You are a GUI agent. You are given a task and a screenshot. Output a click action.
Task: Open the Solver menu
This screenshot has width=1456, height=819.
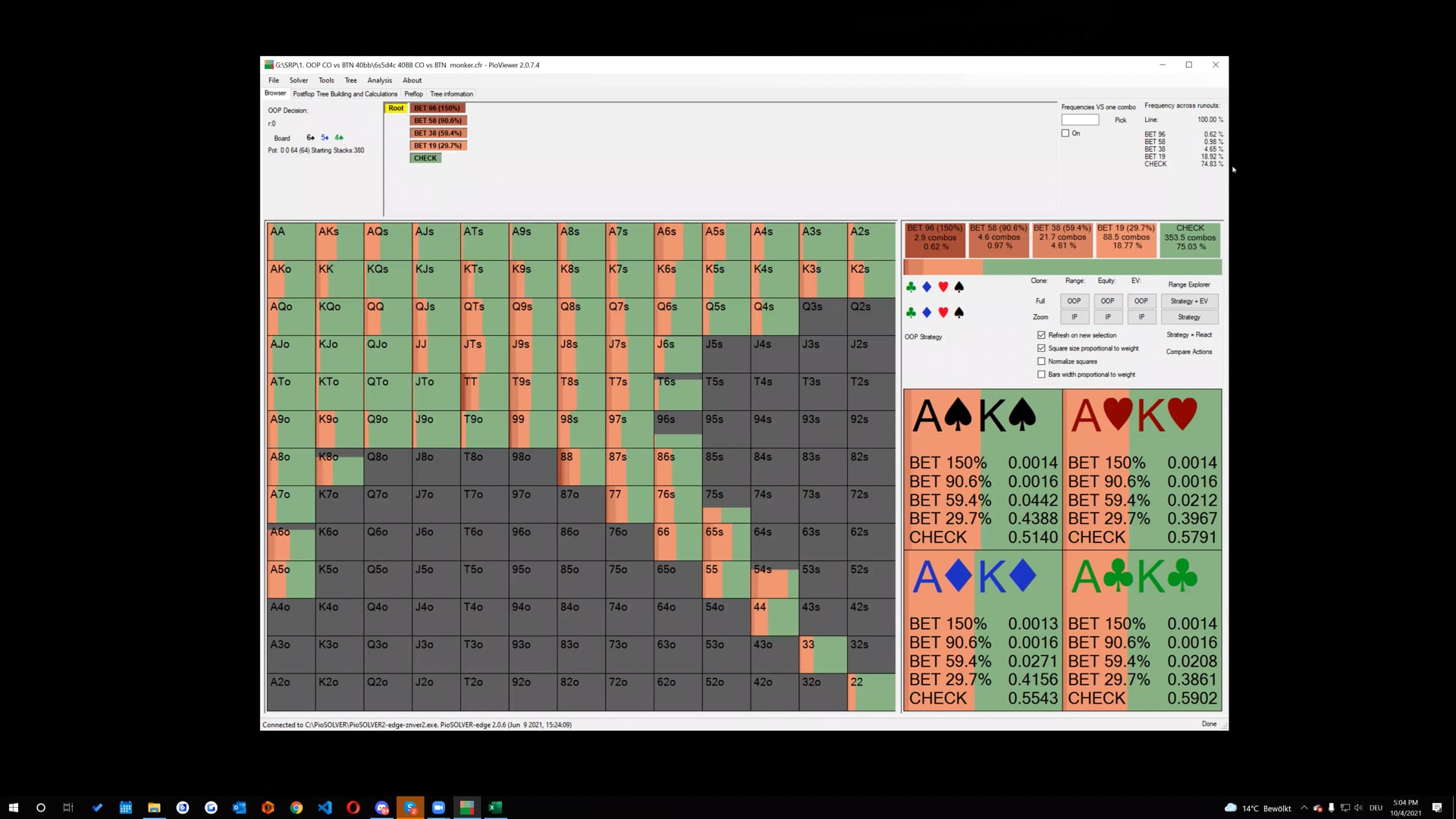(x=298, y=80)
